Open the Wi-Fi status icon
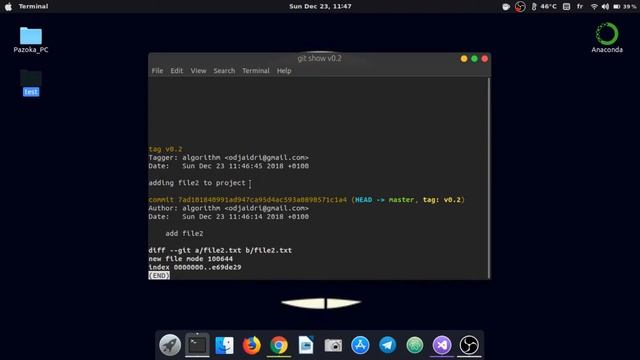 point(594,7)
